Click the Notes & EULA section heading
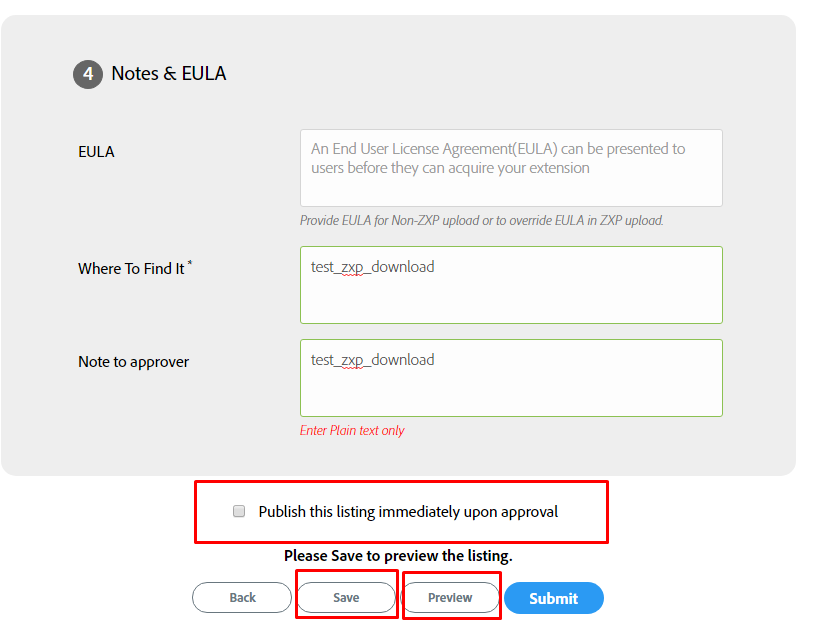Screen dimensions: 819x632 [x=168, y=73]
